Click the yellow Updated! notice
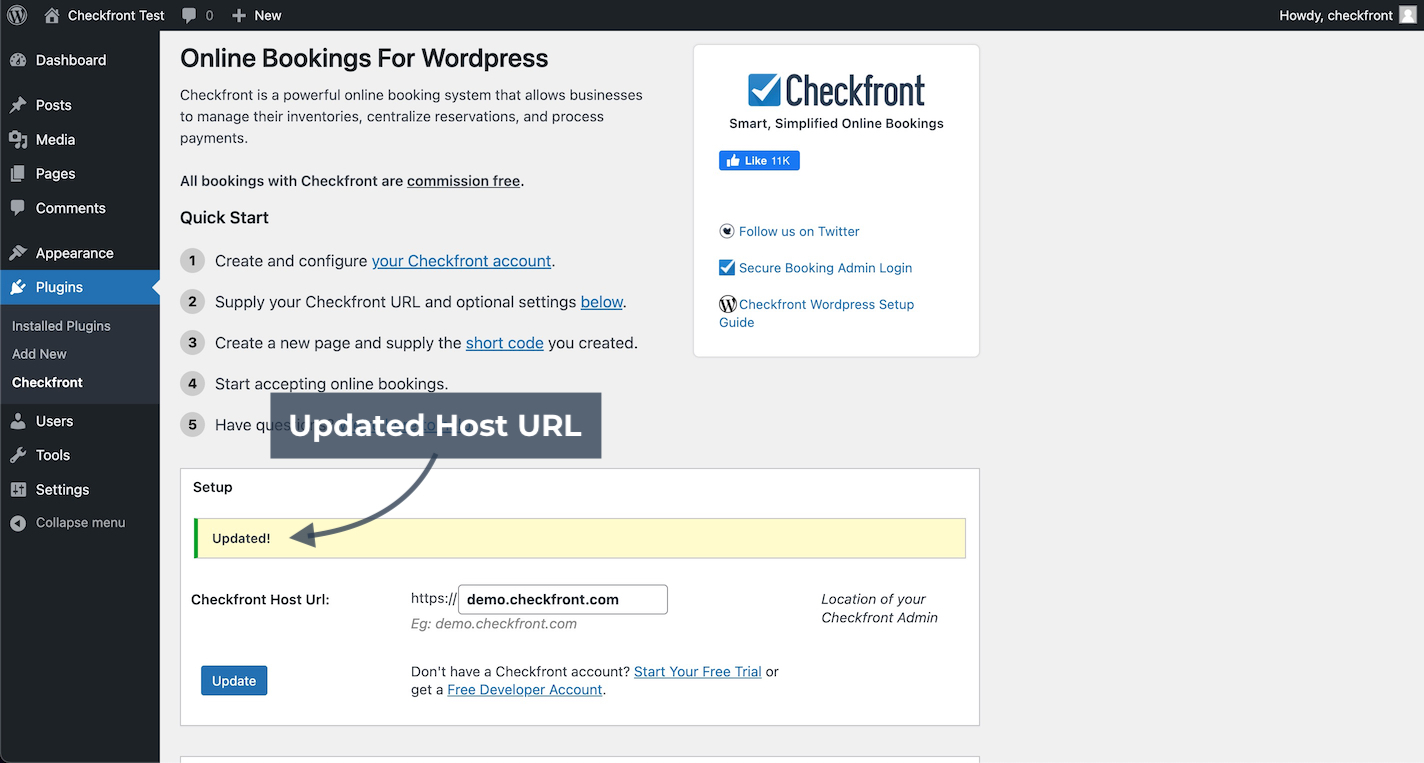Screen dimensions: 1424x763 (x=580, y=538)
